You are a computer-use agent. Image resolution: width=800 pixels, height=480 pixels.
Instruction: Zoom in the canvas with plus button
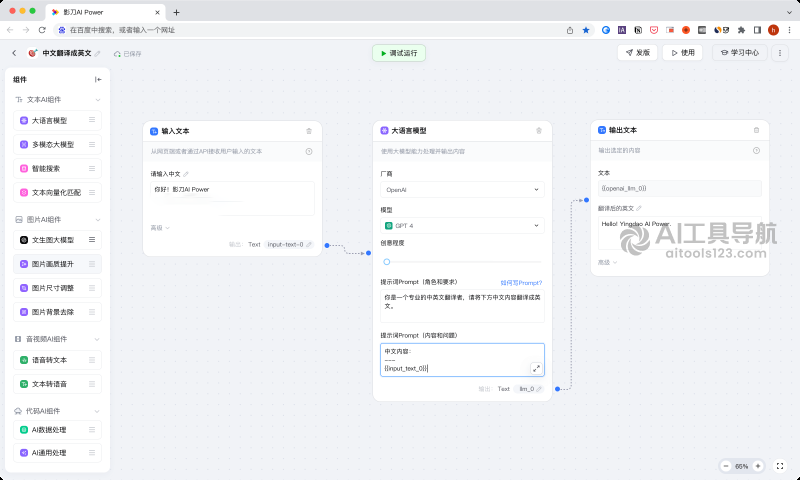click(x=758, y=466)
